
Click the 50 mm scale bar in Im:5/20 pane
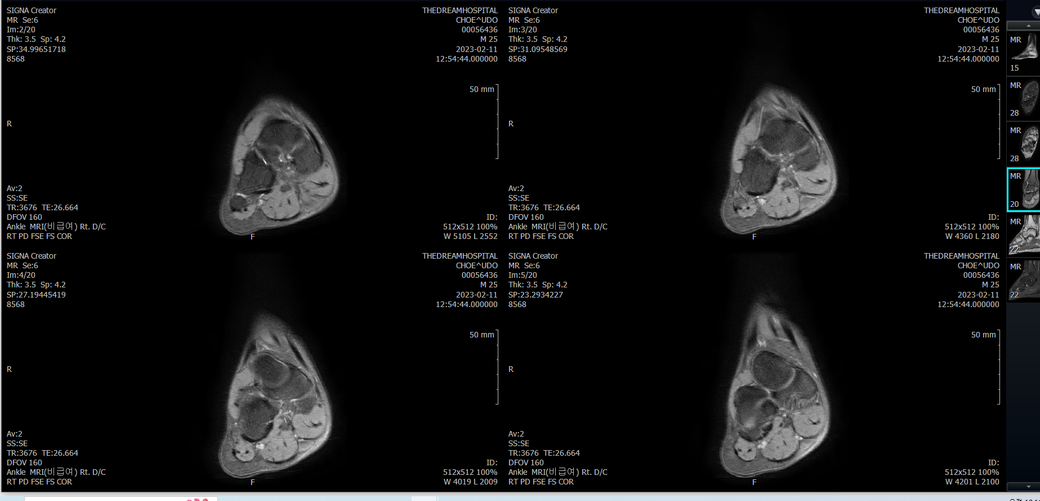[x=997, y=368]
